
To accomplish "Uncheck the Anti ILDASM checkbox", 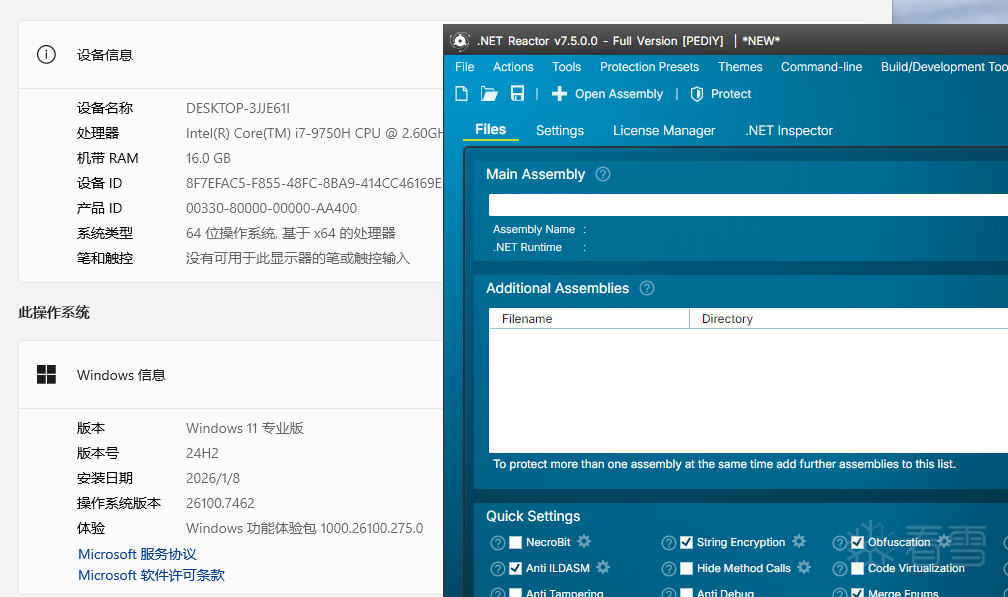I will [x=516, y=568].
